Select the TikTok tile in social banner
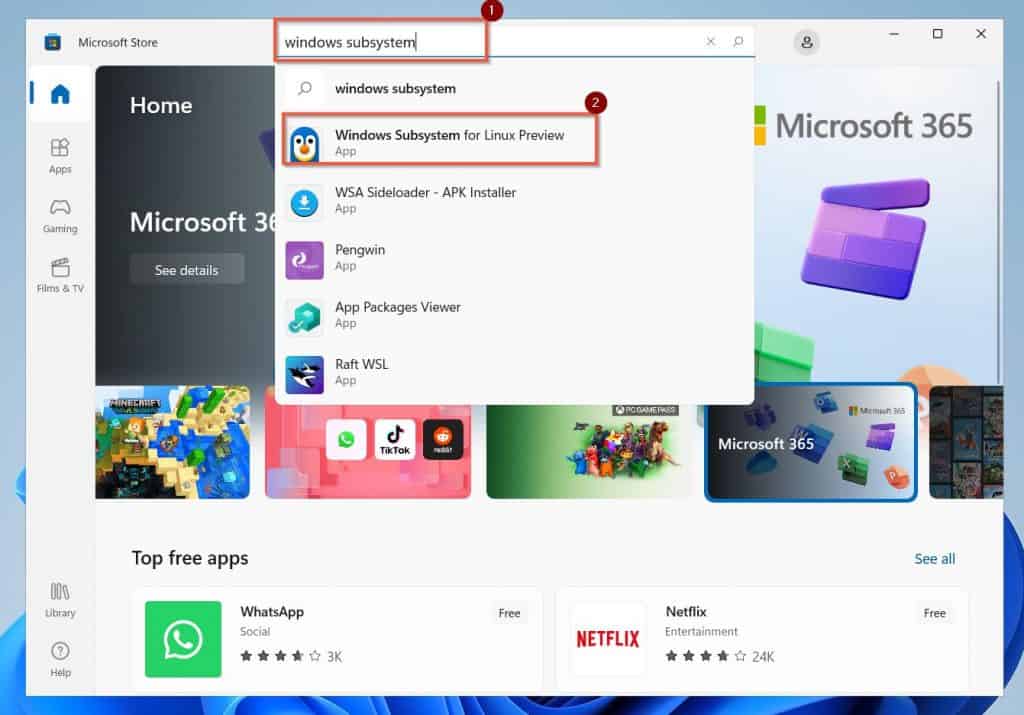Image resolution: width=1024 pixels, height=715 pixels. point(395,439)
